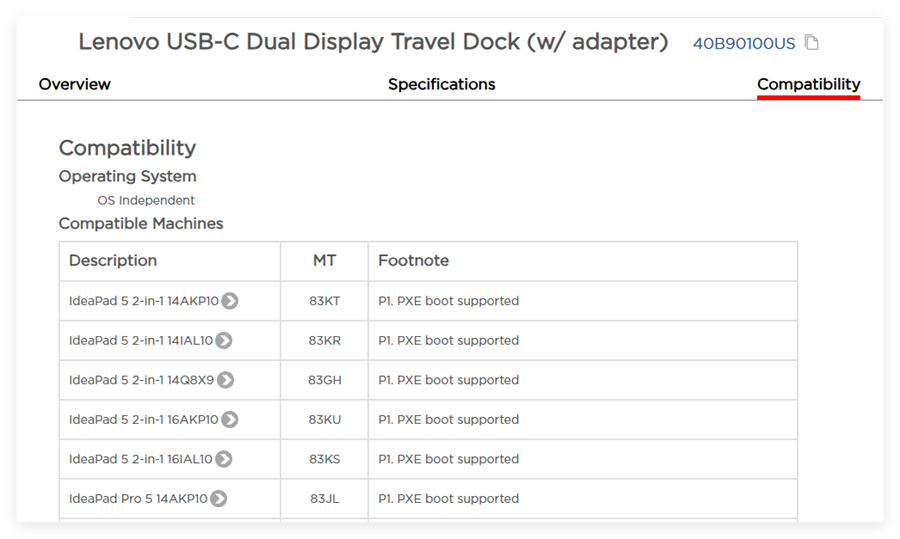900x539 pixels.
Task: Click the 40B90100US part number link
Action: click(x=744, y=43)
